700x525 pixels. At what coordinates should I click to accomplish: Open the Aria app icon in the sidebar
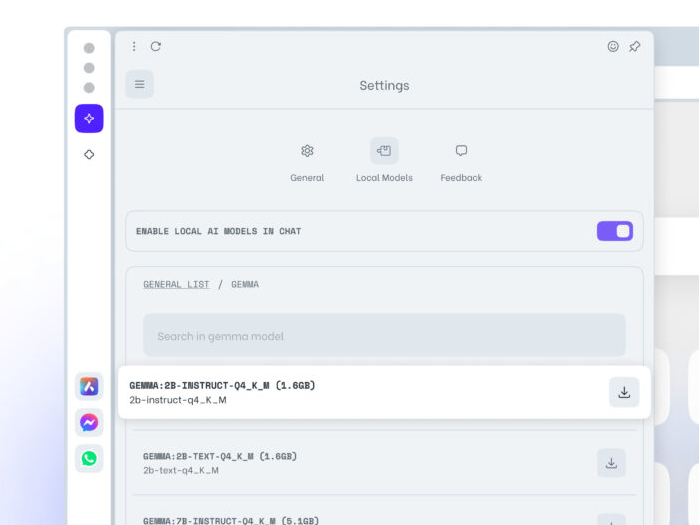point(89,386)
